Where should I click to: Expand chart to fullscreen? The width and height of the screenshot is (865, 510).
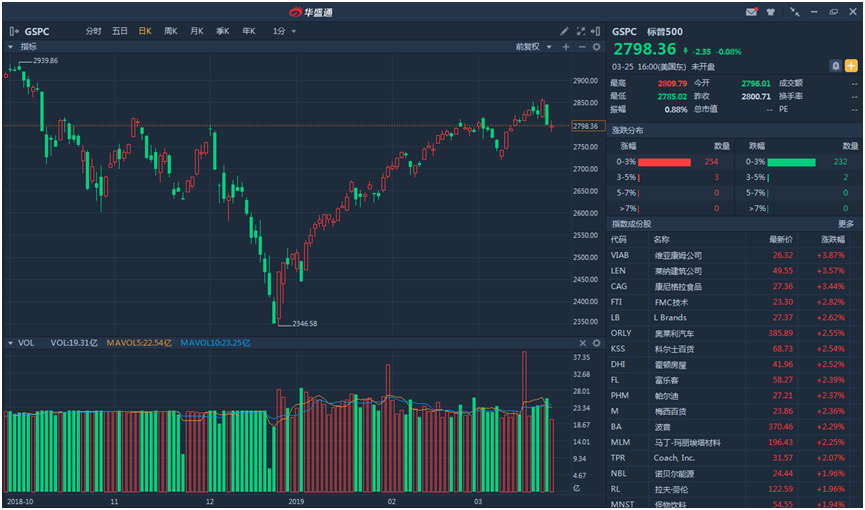point(580,31)
